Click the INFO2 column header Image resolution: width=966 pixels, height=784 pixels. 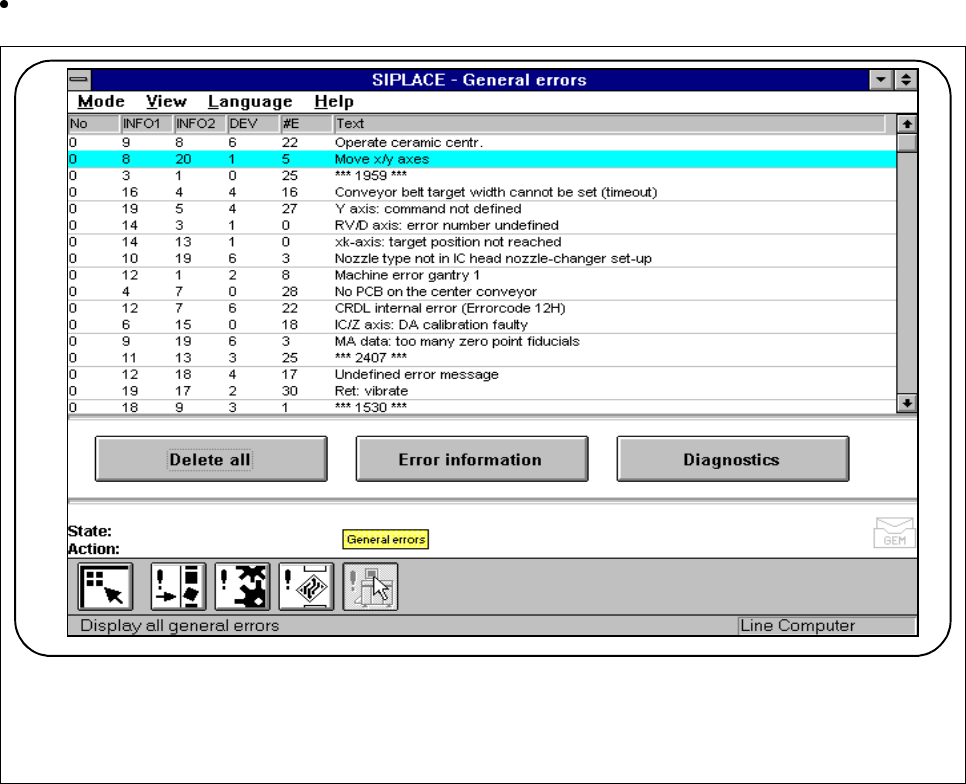[201, 124]
